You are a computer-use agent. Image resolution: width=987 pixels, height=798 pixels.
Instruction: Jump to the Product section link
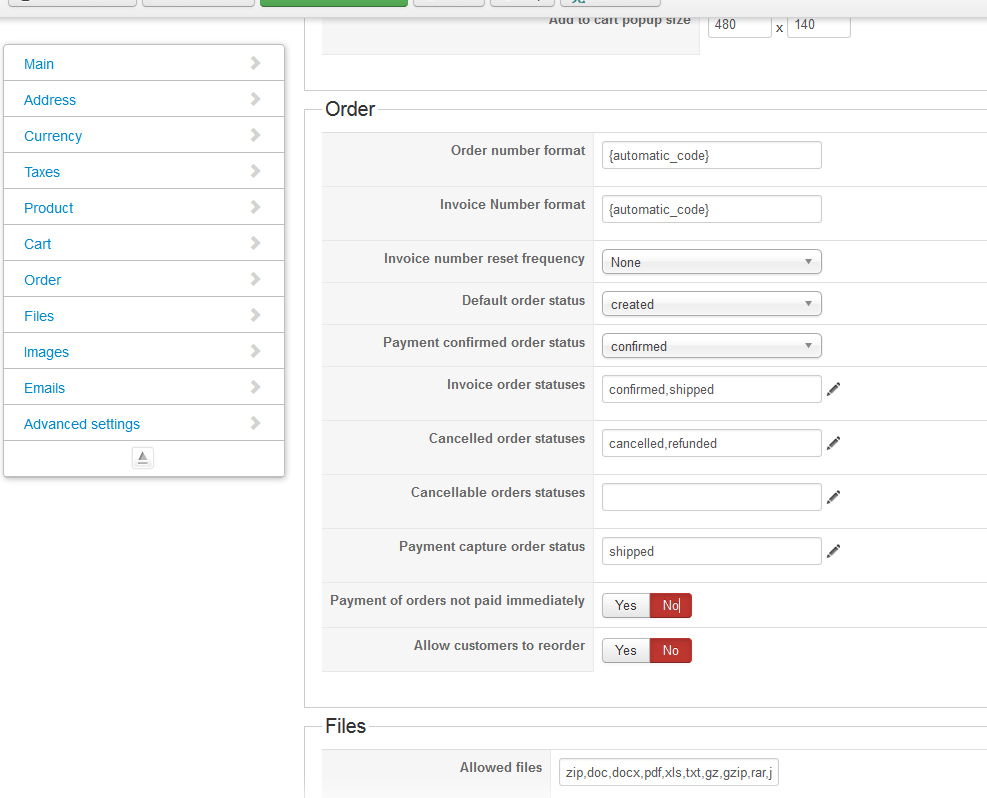click(x=49, y=208)
